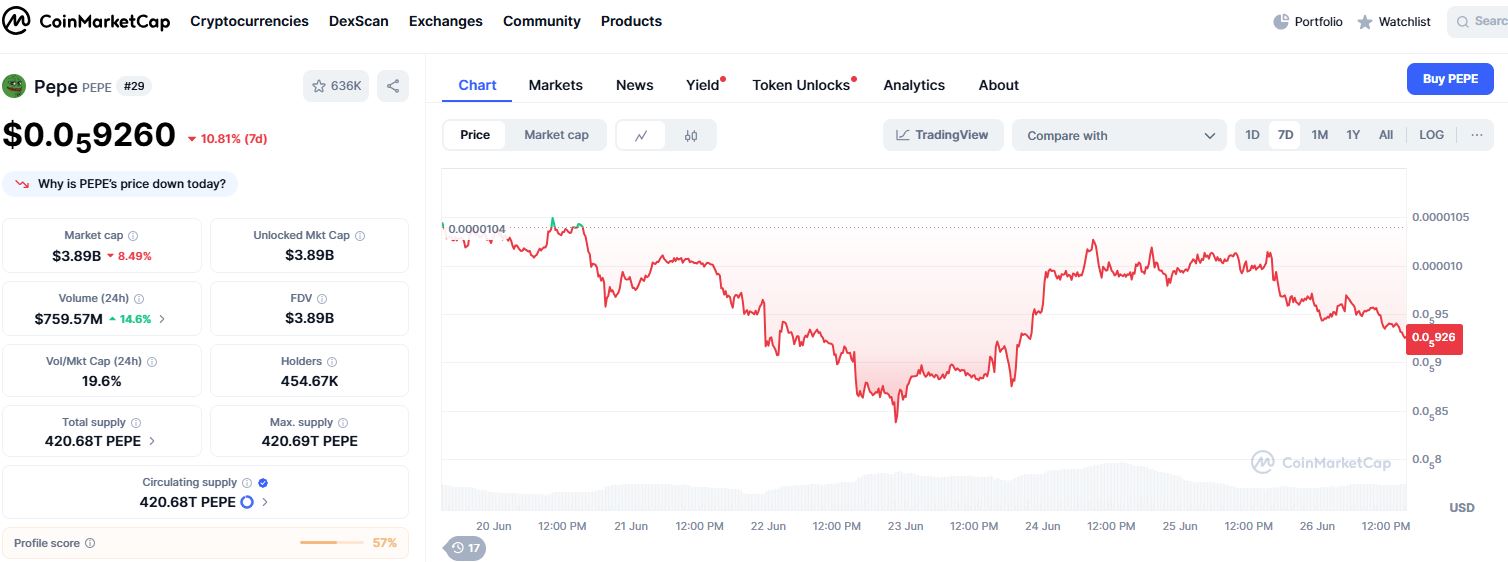The height and width of the screenshot is (562, 1508).
Task: Click the Buy PEPE button
Action: [x=1450, y=79]
